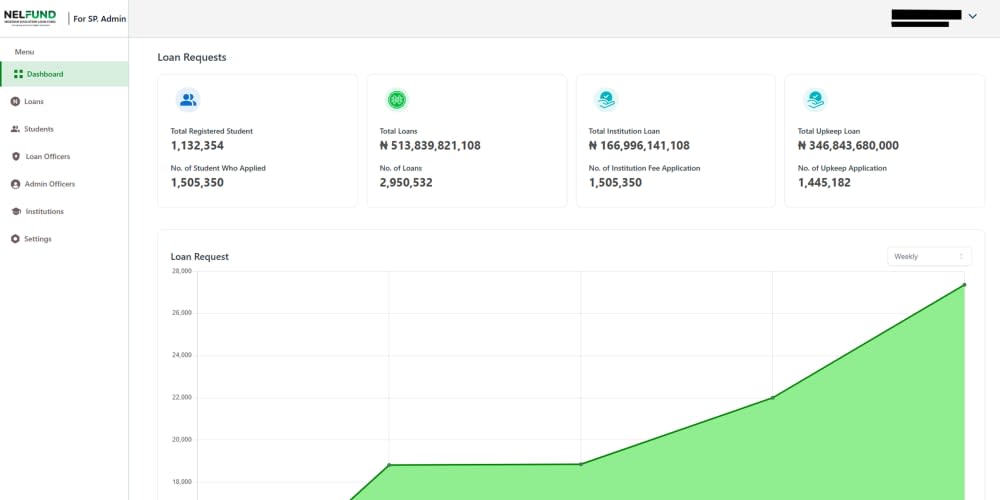Click the NELFUND logo

(30, 17)
